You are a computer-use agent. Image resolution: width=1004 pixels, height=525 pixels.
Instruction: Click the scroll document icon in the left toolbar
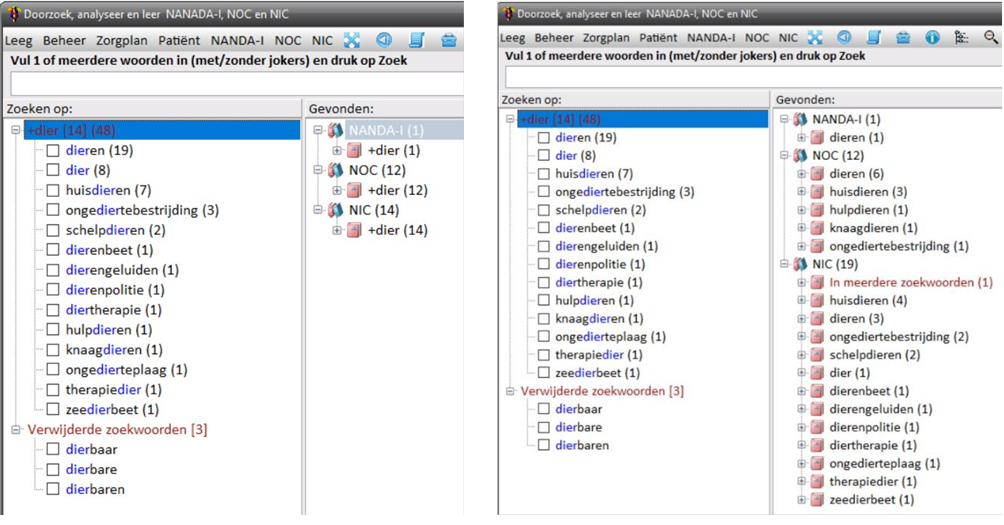coord(416,41)
